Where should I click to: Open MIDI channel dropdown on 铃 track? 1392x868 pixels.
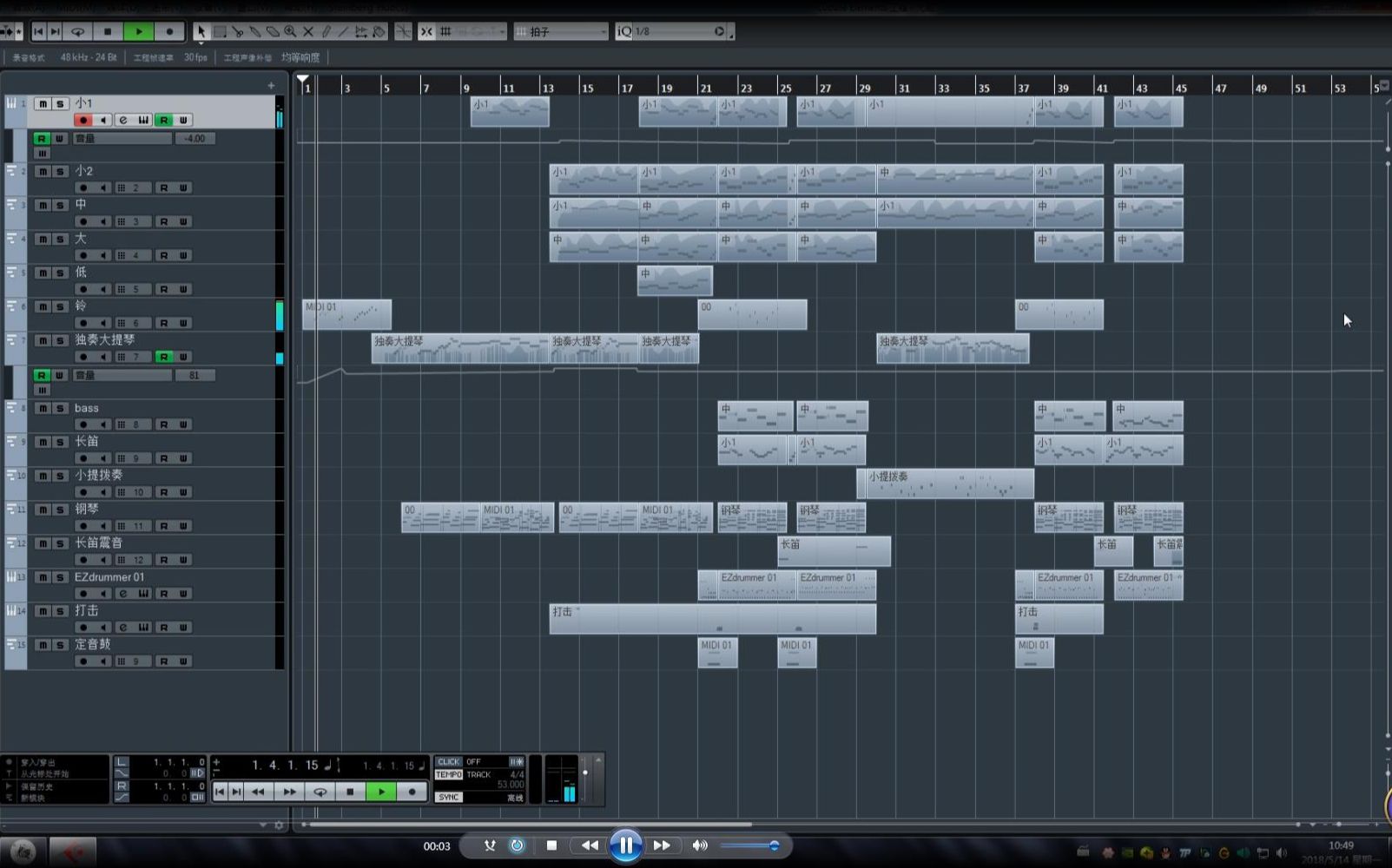[134, 323]
